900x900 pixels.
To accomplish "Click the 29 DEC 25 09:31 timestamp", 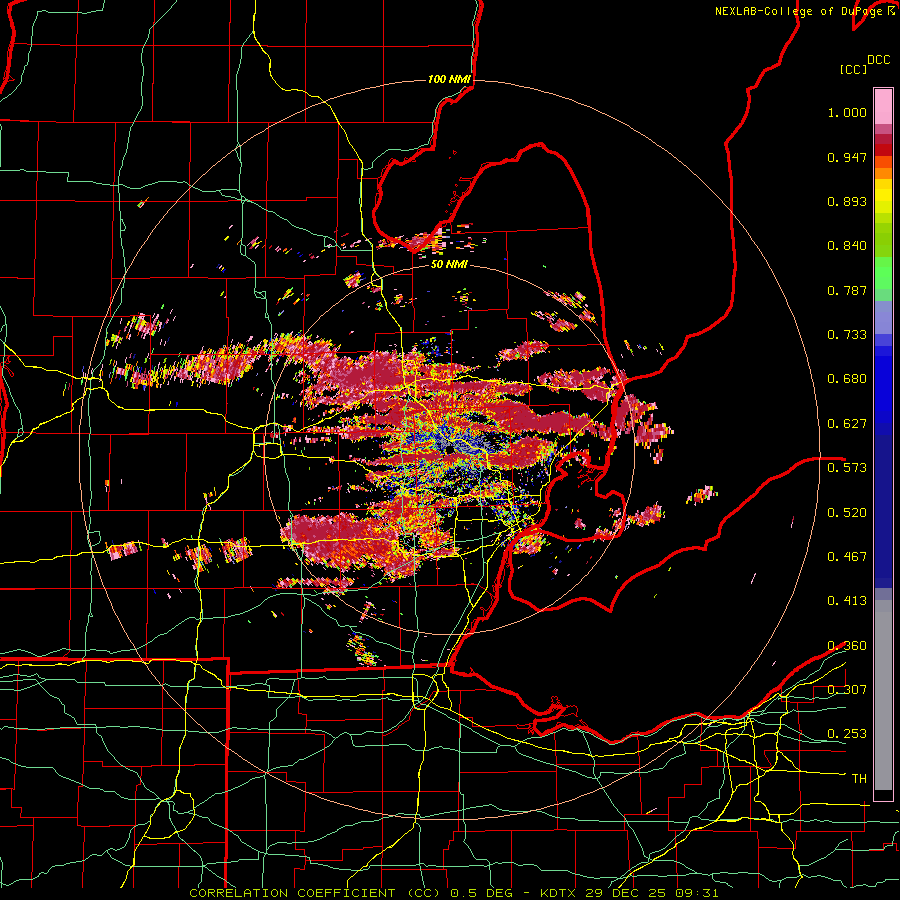I will (x=652, y=893).
